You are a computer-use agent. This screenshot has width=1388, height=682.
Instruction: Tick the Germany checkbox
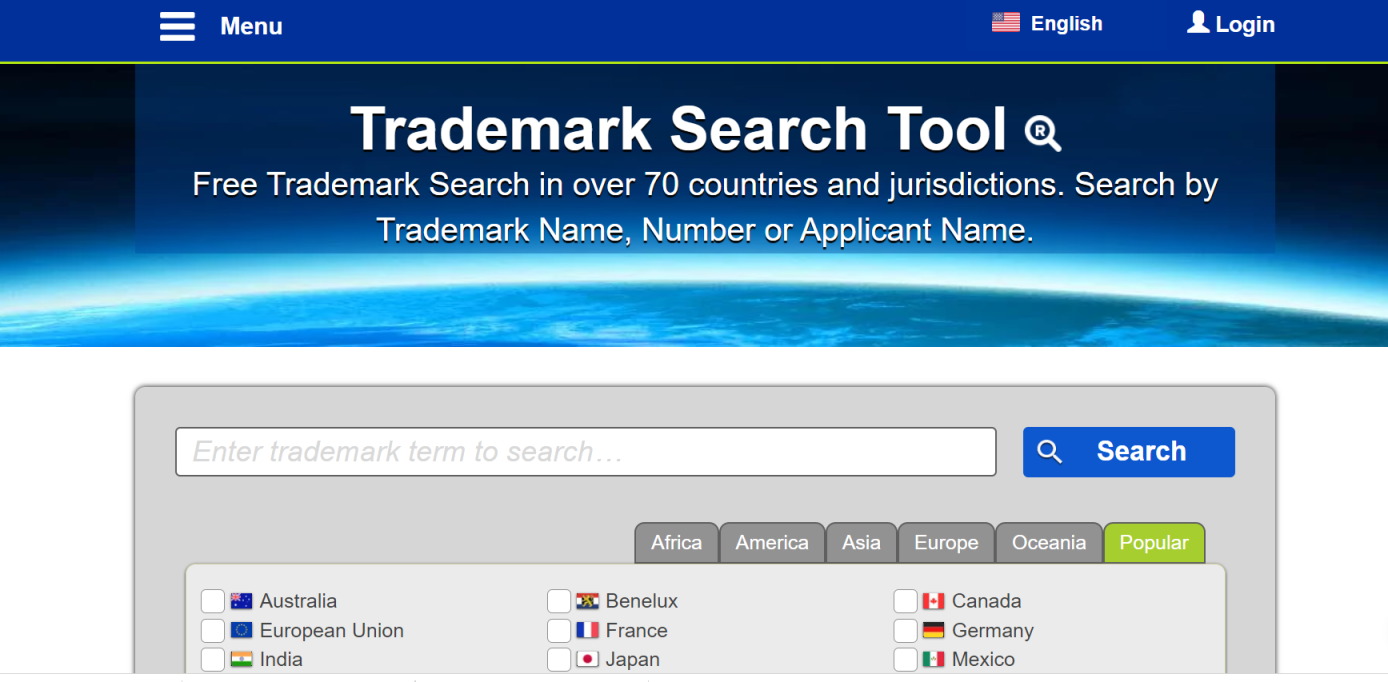pos(905,631)
